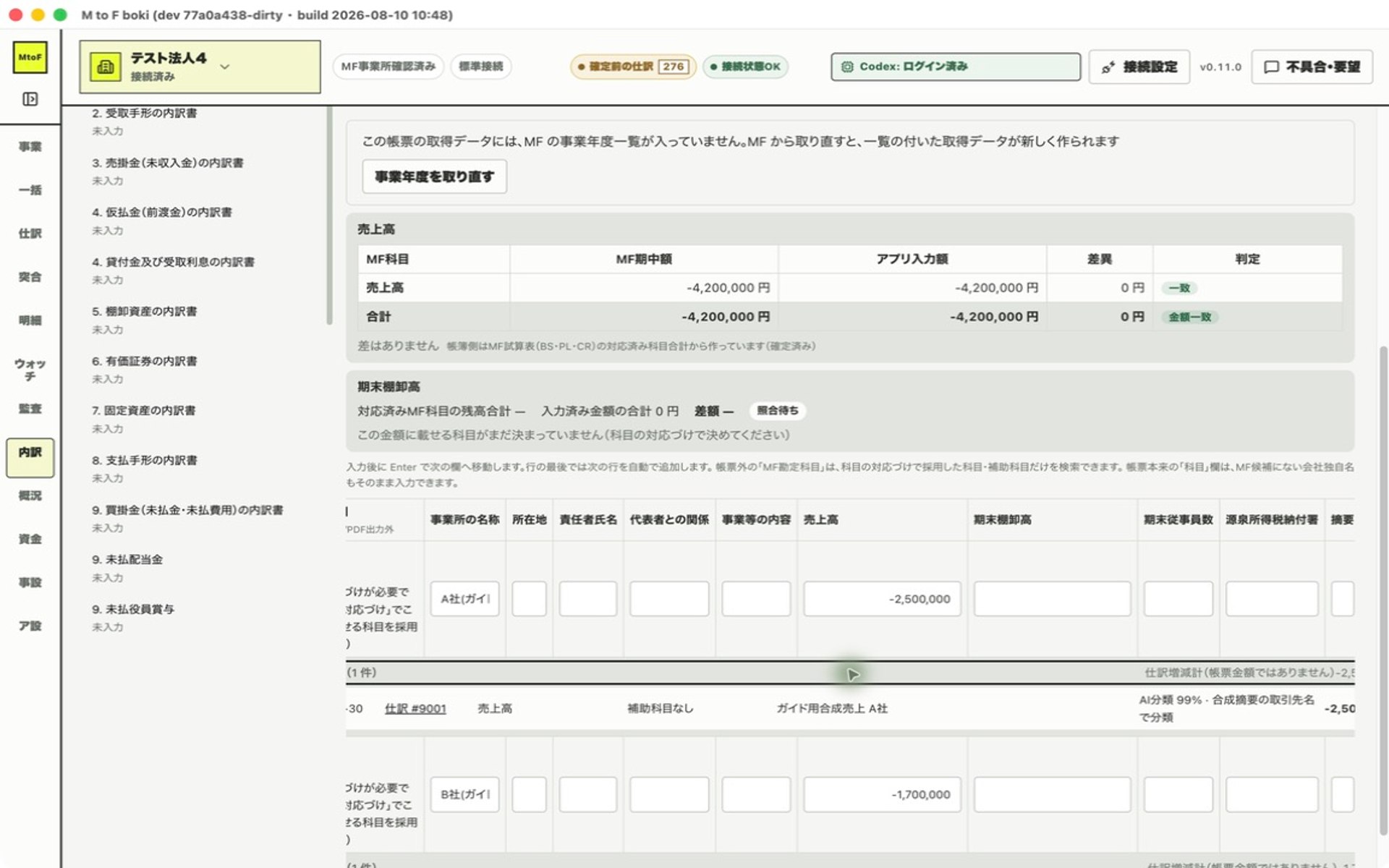The image size is (1389, 868).
Task: Open 不具合・要望 feedback button
Action: 1312,67
